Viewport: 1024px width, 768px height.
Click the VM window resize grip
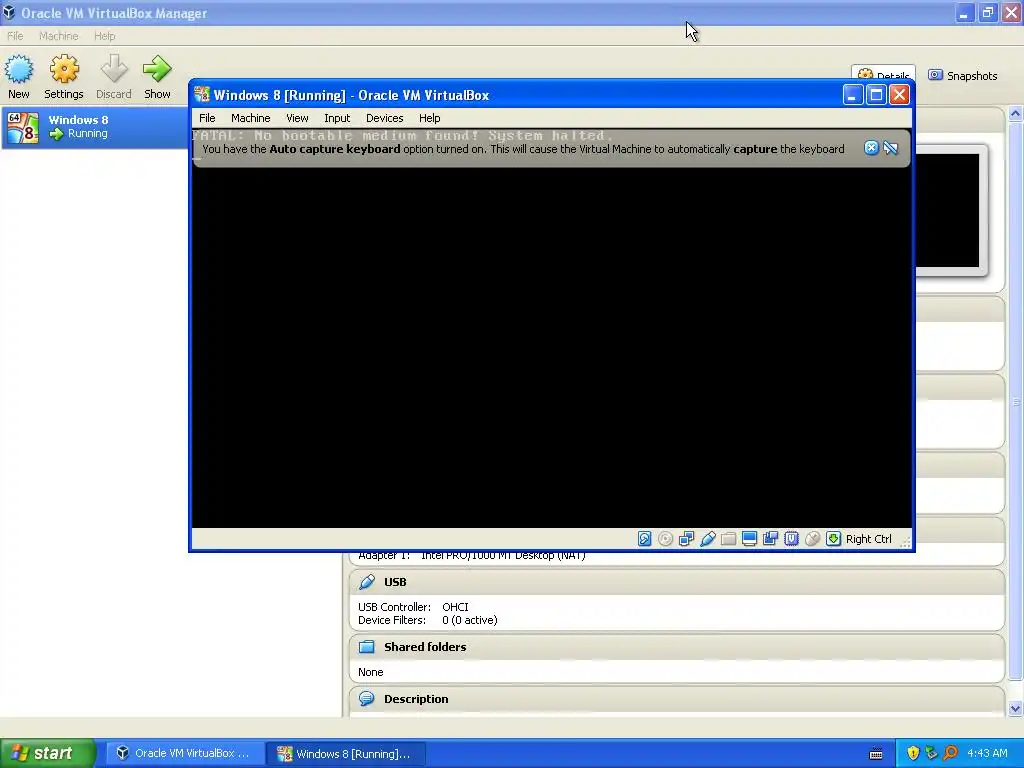click(906, 541)
